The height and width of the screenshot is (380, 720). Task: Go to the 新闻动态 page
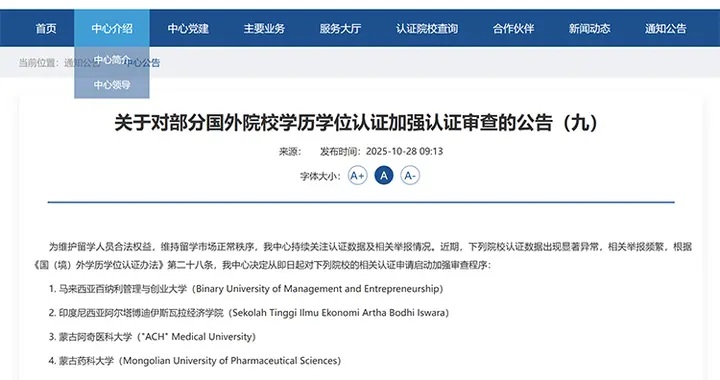(x=590, y=28)
